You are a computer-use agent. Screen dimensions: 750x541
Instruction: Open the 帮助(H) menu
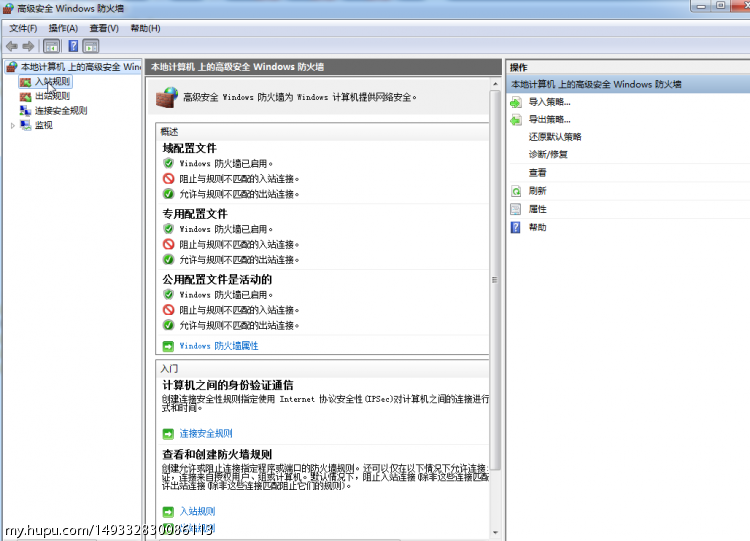pos(145,28)
